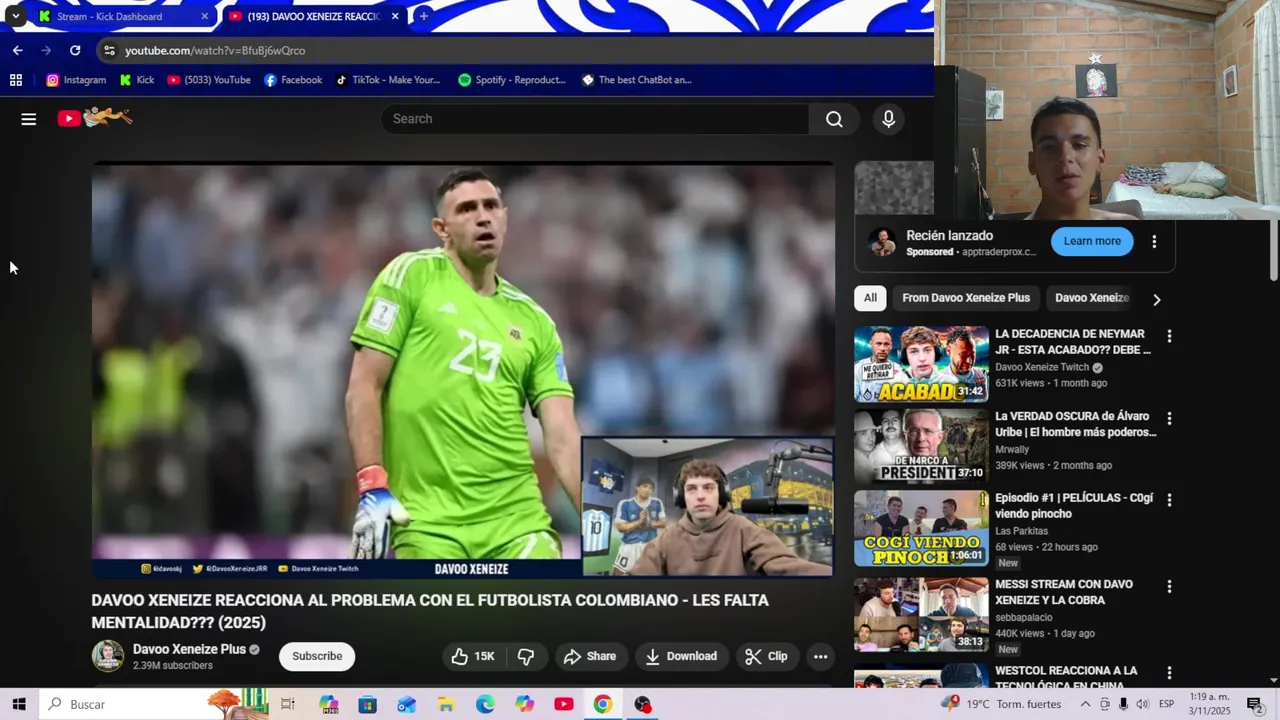Open the sponsored ad options menu
Screen dimensions: 1280x720
1154,241
